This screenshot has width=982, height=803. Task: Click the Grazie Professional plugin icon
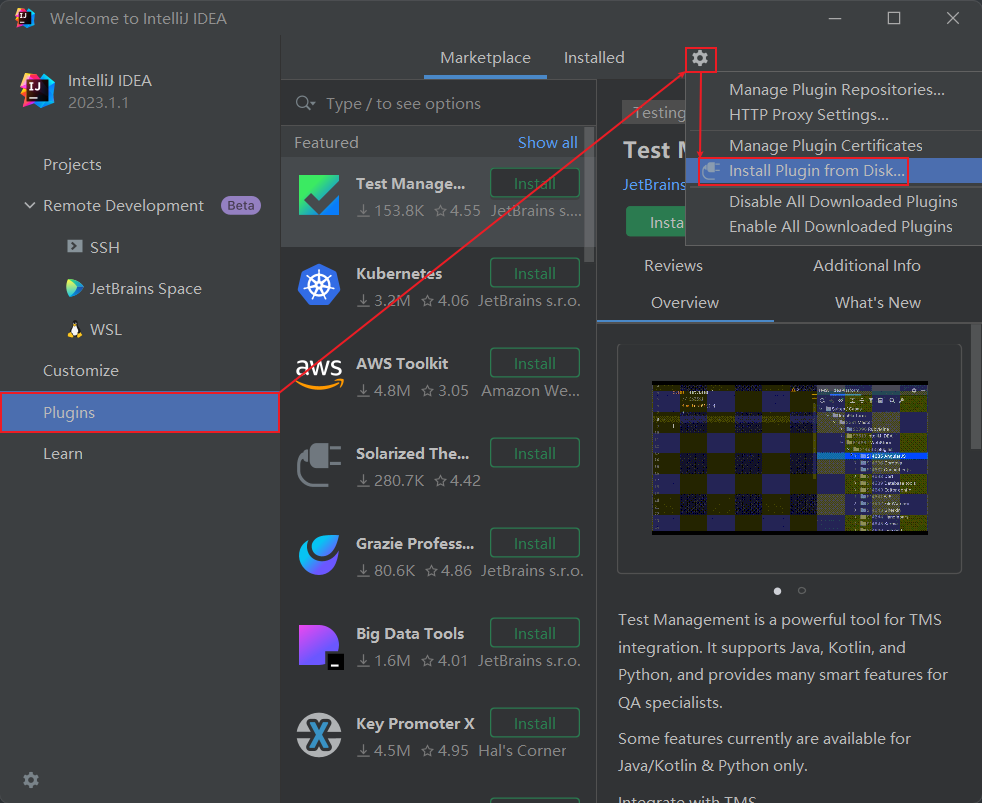tap(319, 555)
